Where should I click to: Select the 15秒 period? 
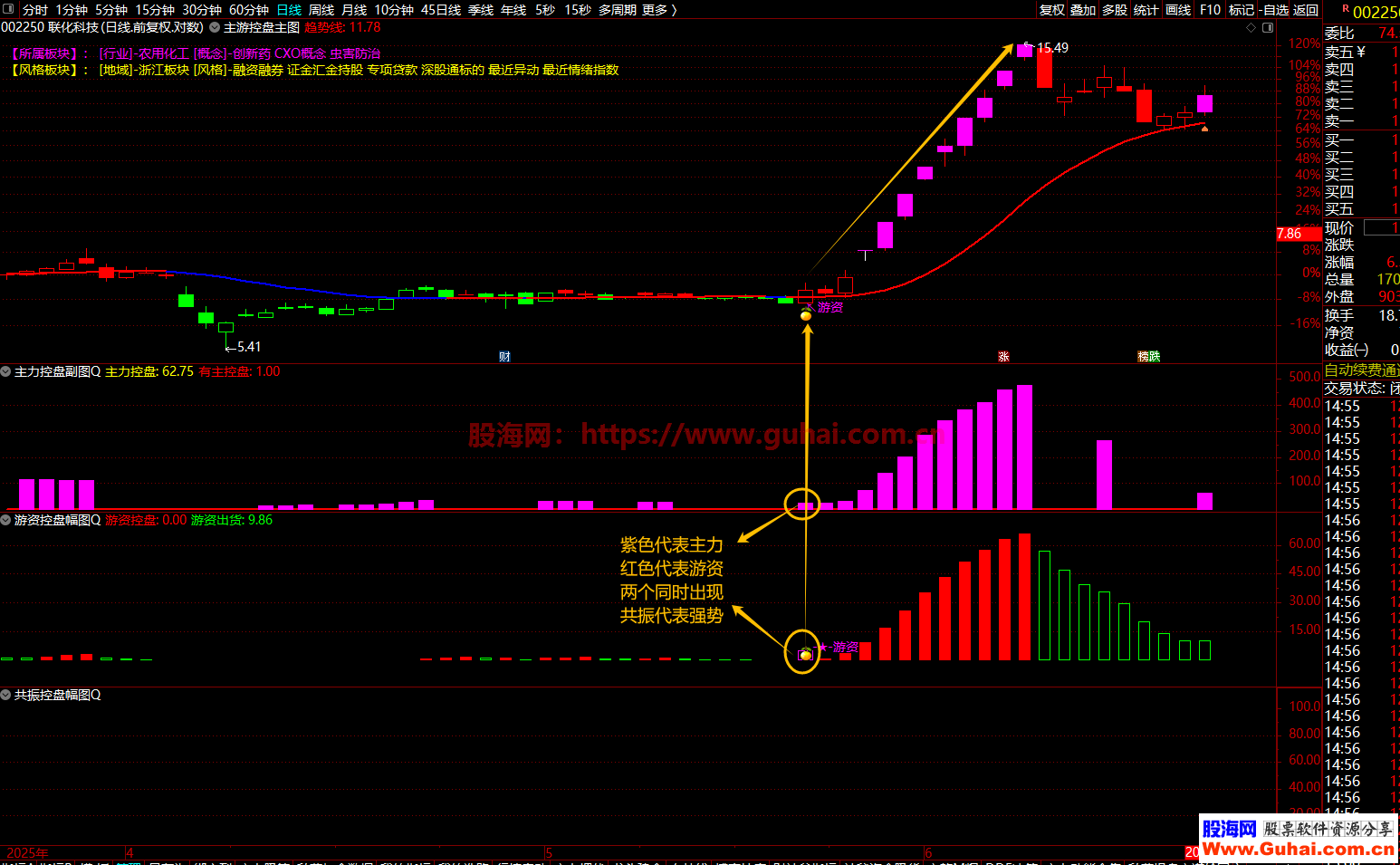coord(578,10)
